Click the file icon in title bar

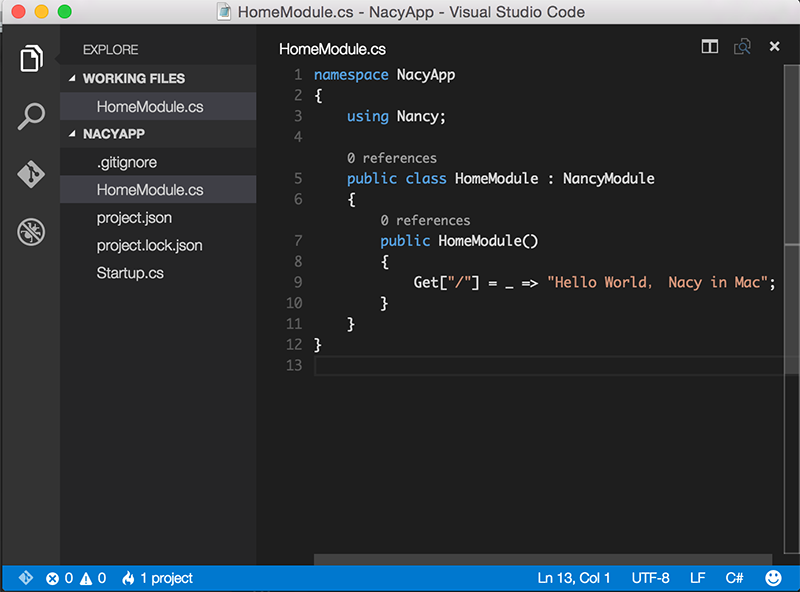(x=223, y=12)
